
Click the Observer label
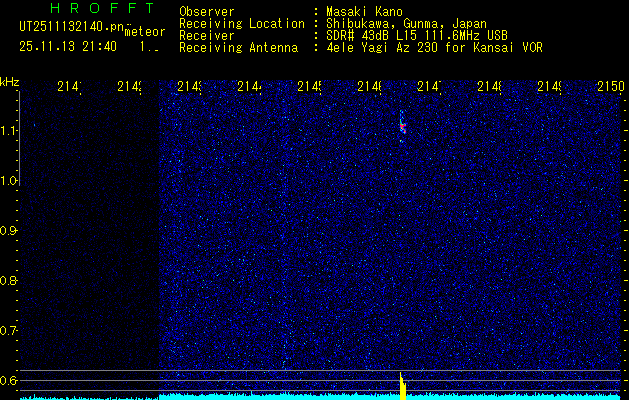(207, 11)
